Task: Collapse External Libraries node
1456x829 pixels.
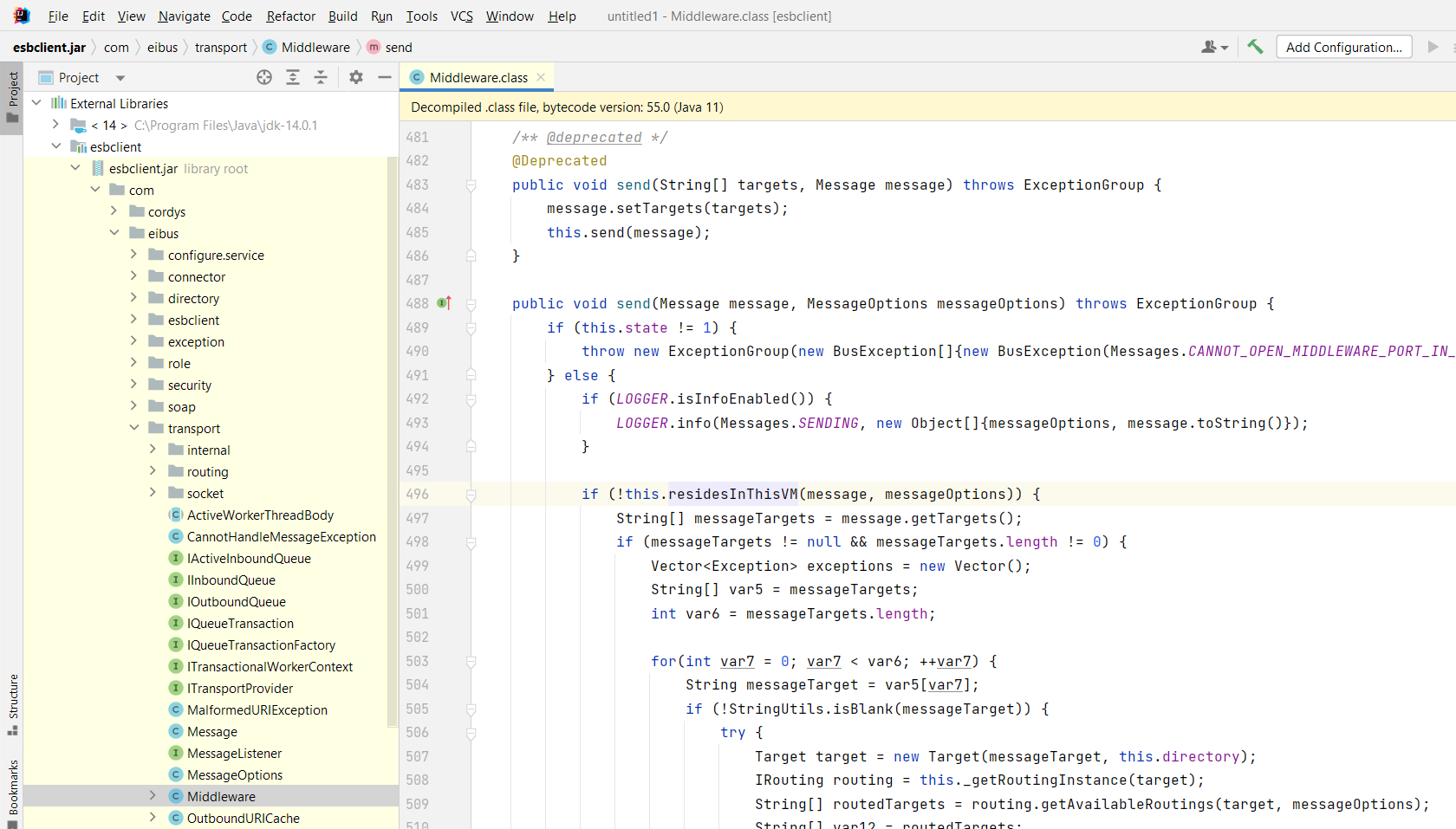Action: coord(36,103)
